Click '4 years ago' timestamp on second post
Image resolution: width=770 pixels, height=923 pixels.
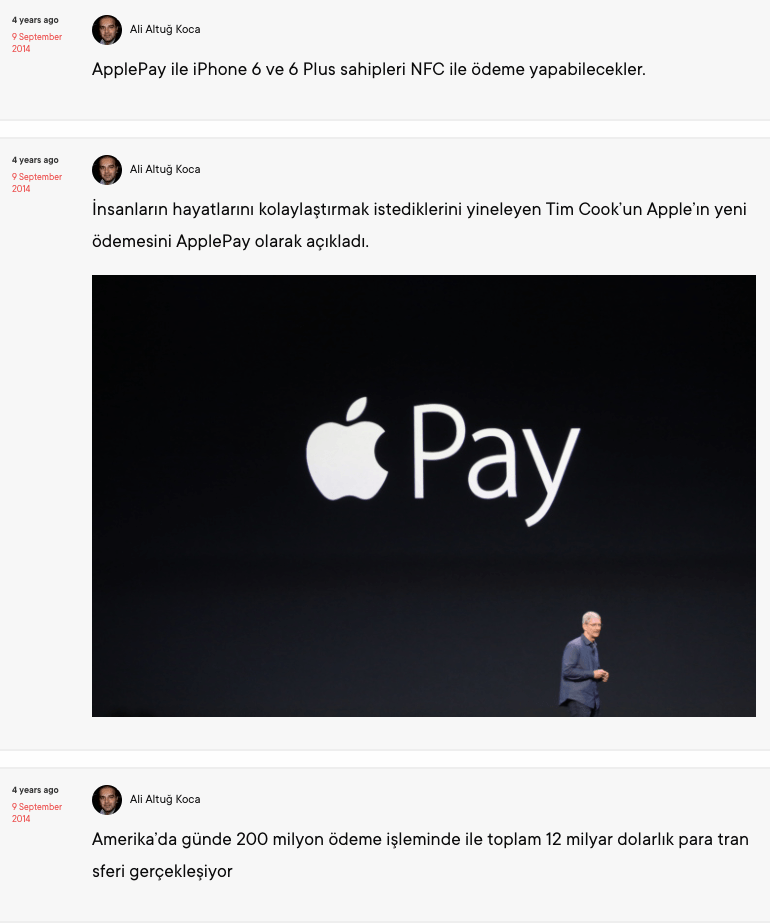(35, 160)
